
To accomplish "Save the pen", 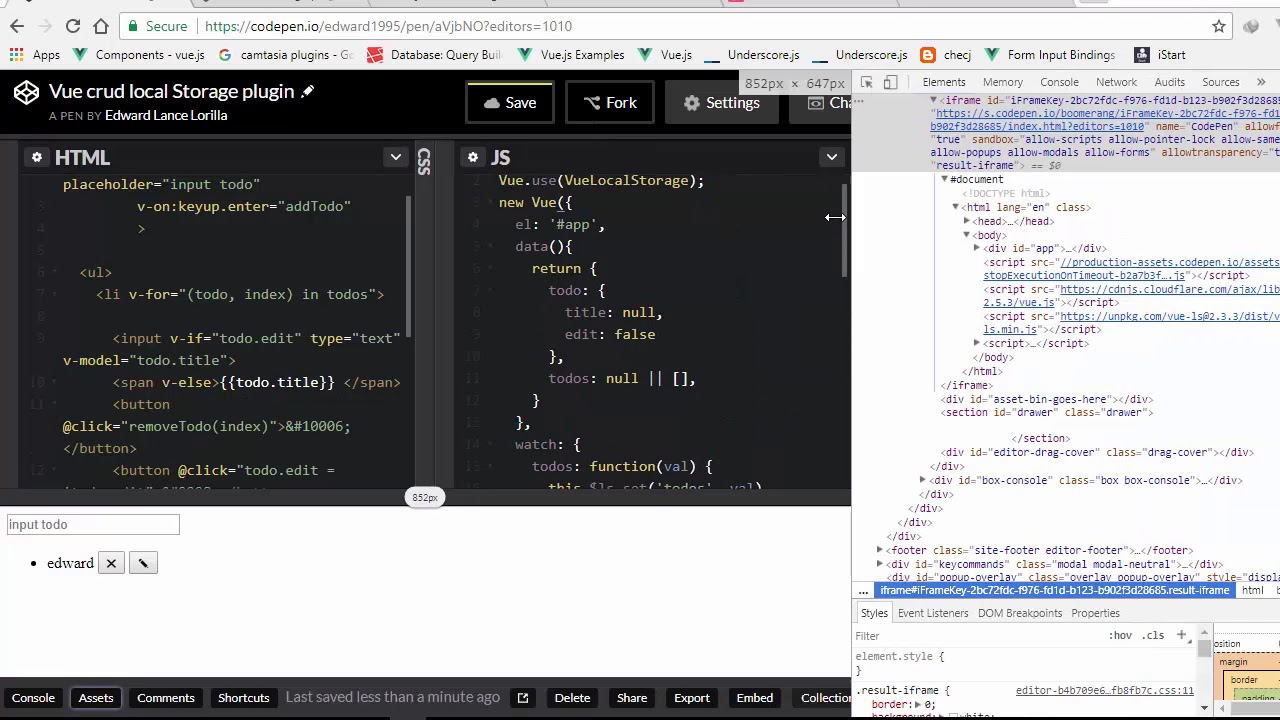I will 510,103.
